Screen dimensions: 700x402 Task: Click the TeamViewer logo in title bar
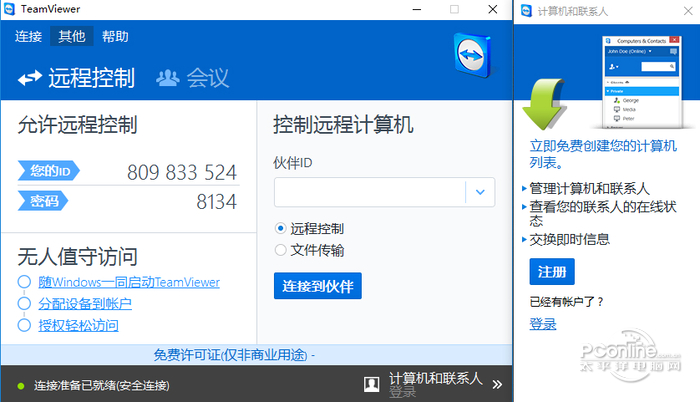click(x=9, y=9)
